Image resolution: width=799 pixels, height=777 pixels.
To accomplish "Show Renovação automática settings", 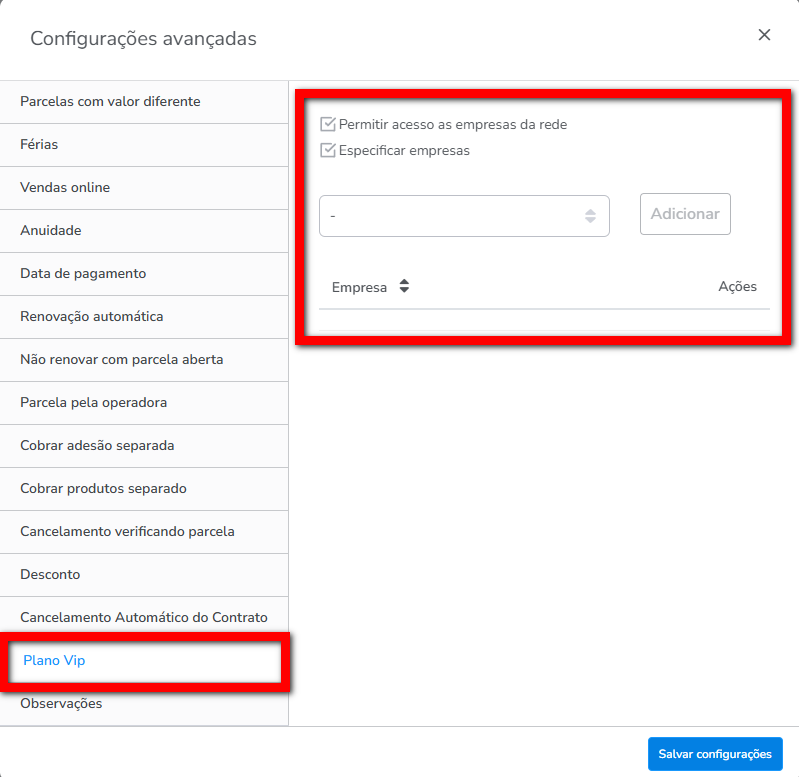I will (91, 317).
